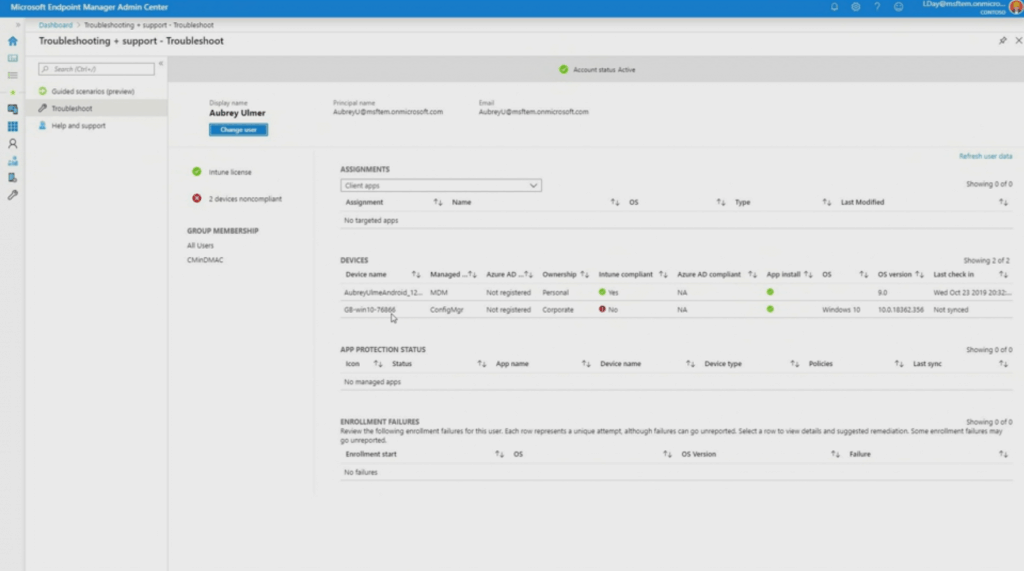This screenshot has height=571, width=1024.
Task: Open the notifications bell icon
Action: 834,7
